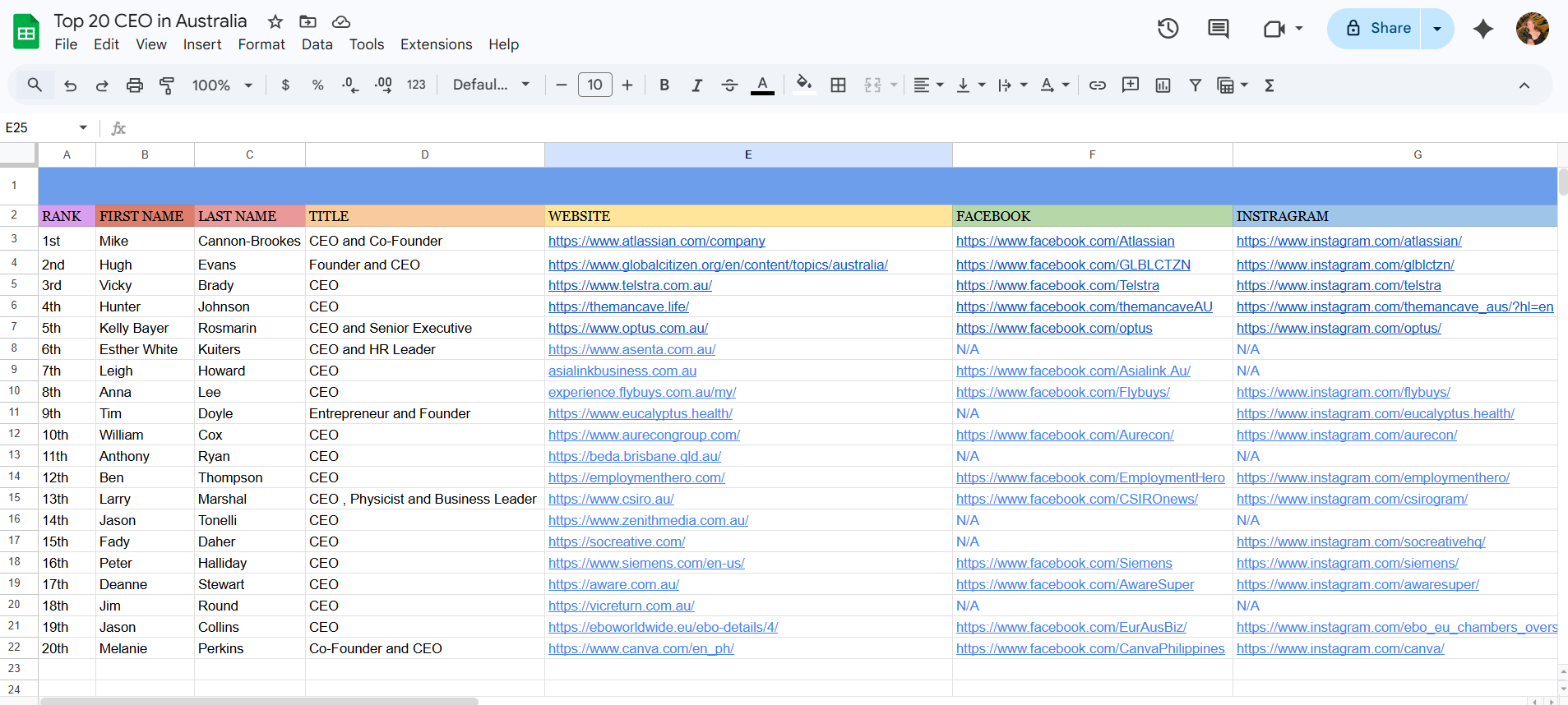This screenshot has height=705, width=1568.
Task: Print the spreadsheet
Action: click(x=135, y=85)
